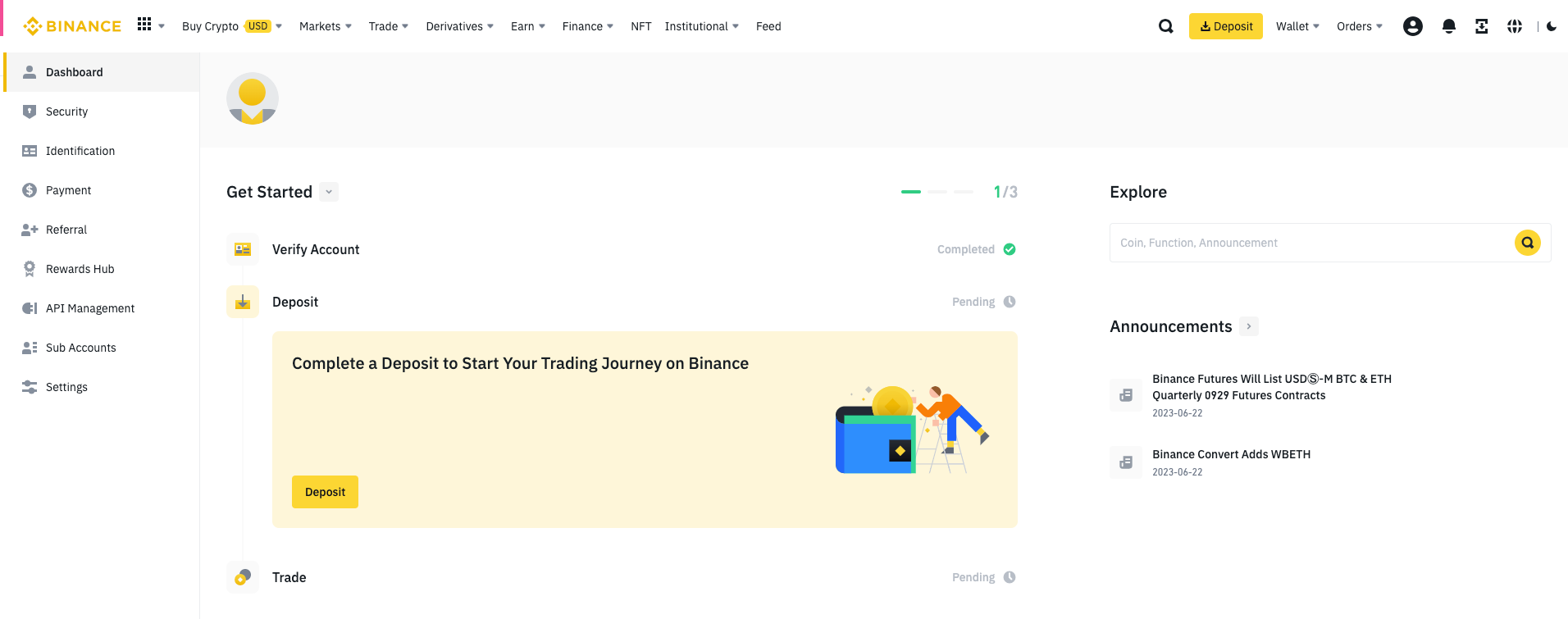Click the Deposit Pending clock icon

[x=1010, y=302]
